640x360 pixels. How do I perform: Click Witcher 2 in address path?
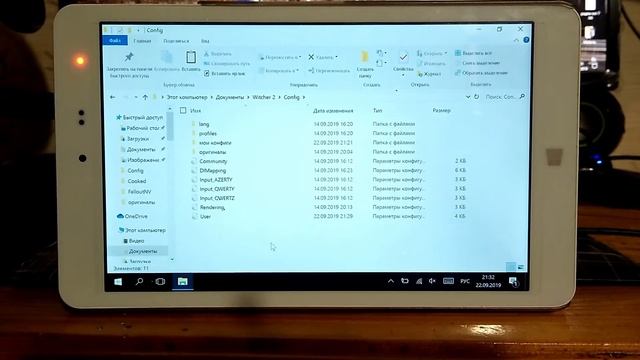pyautogui.click(x=264, y=97)
